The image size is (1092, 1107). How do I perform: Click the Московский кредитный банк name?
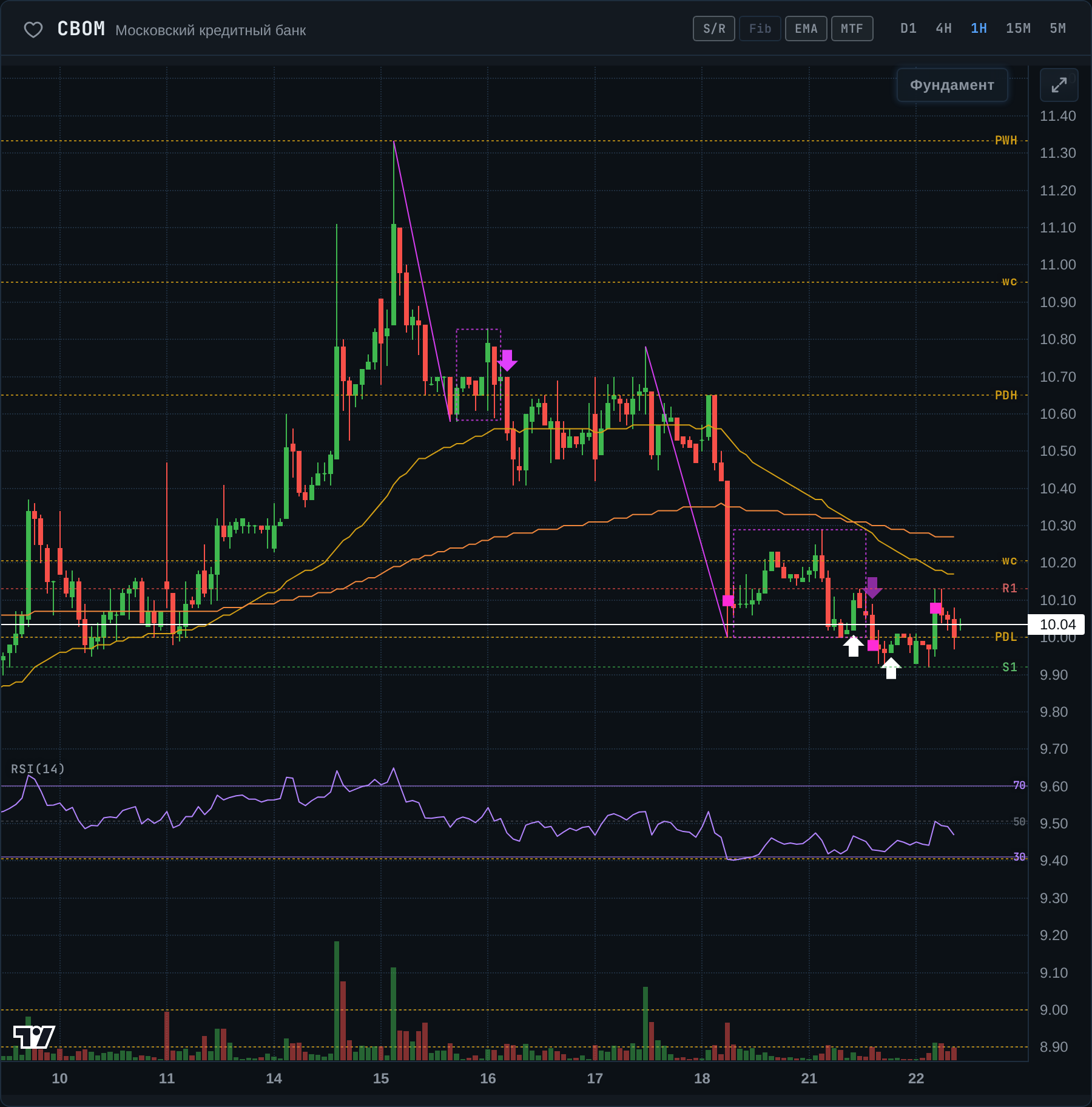[x=211, y=30]
